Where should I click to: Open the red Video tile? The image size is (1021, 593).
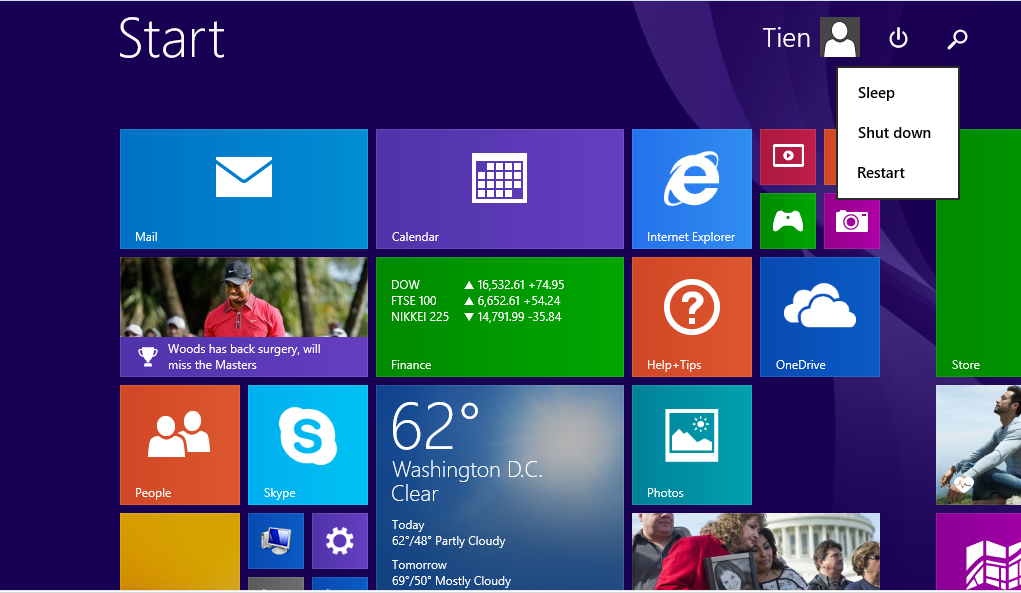tap(788, 157)
